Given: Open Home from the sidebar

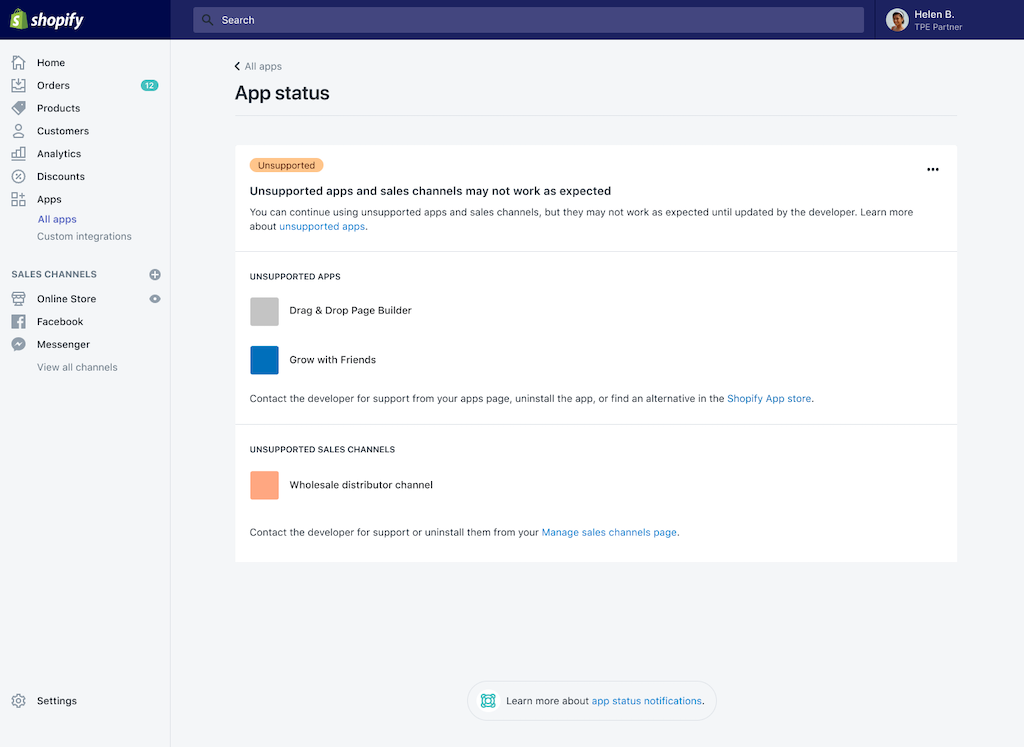Looking at the screenshot, I should pyautogui.click(x=50, y=63).
